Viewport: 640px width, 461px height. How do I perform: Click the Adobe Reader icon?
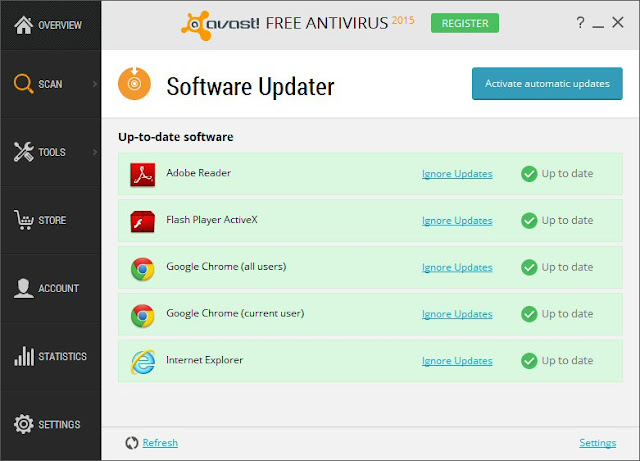[x=142, y=174]
